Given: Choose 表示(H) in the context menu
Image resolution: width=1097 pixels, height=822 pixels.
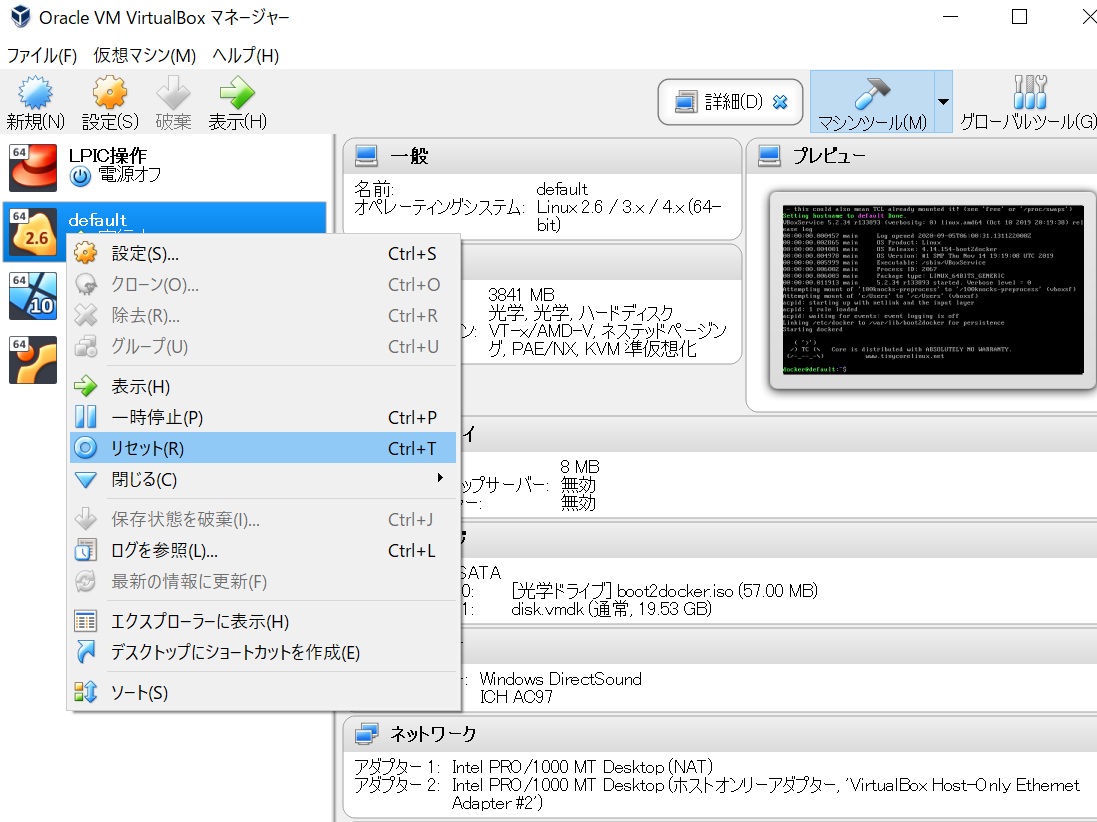Looking at the screenshot, I should tap(263, 386).
